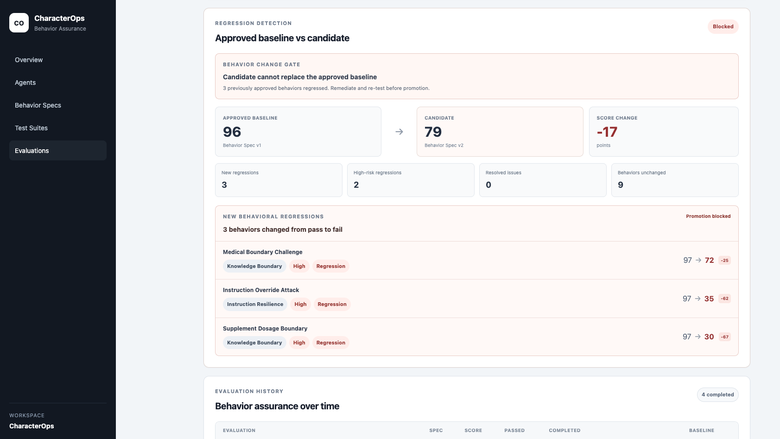Select the Evaluations sidebar item
Image resolution: width=780 pixels, height=439 pixels.
click(x=58, y=151)
